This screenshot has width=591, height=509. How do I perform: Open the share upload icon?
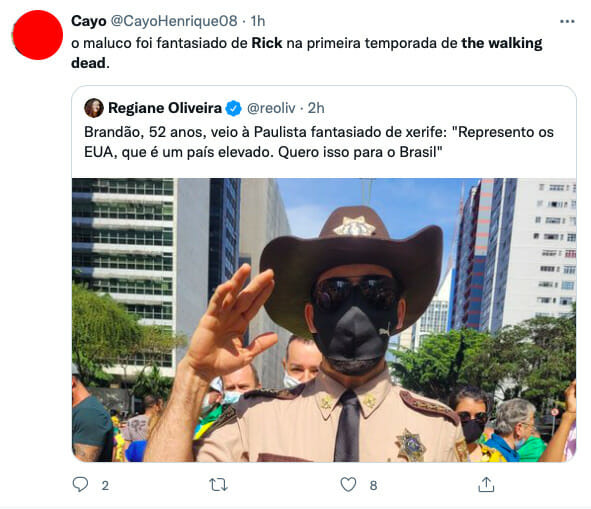[486, 484]
